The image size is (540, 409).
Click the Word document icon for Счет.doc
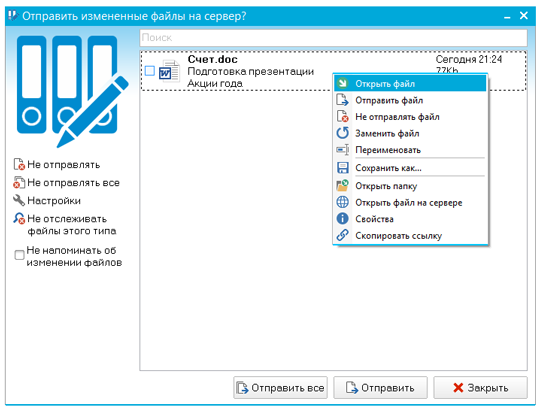coord(169,71)
